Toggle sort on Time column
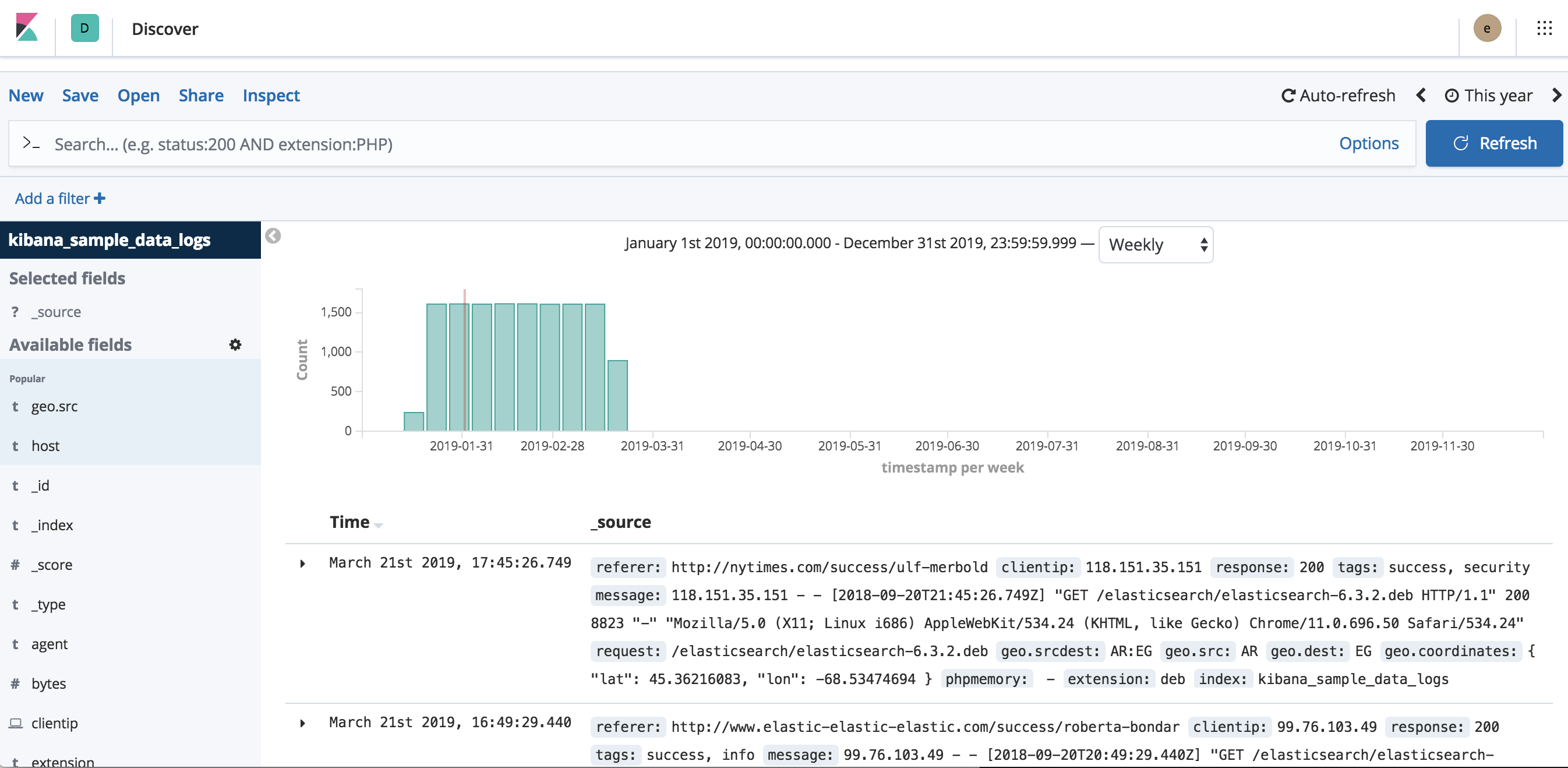The image size is (1568, 768). point(378,524)
